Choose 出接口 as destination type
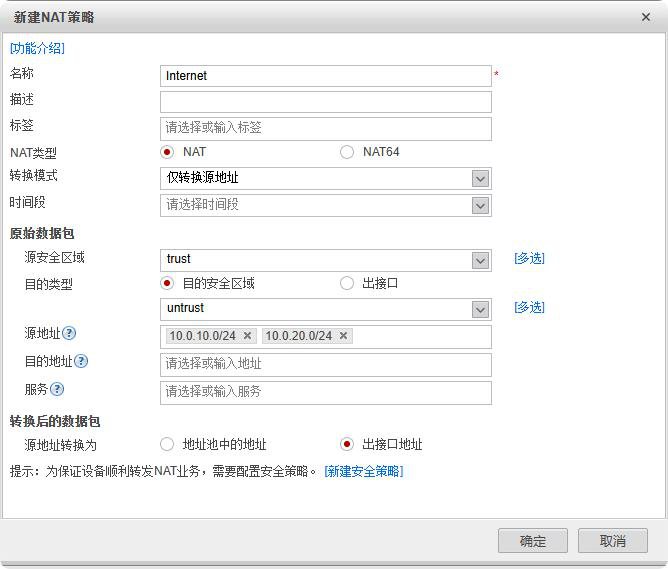This screenshot has height=569, width=668. tap(347, 283)
